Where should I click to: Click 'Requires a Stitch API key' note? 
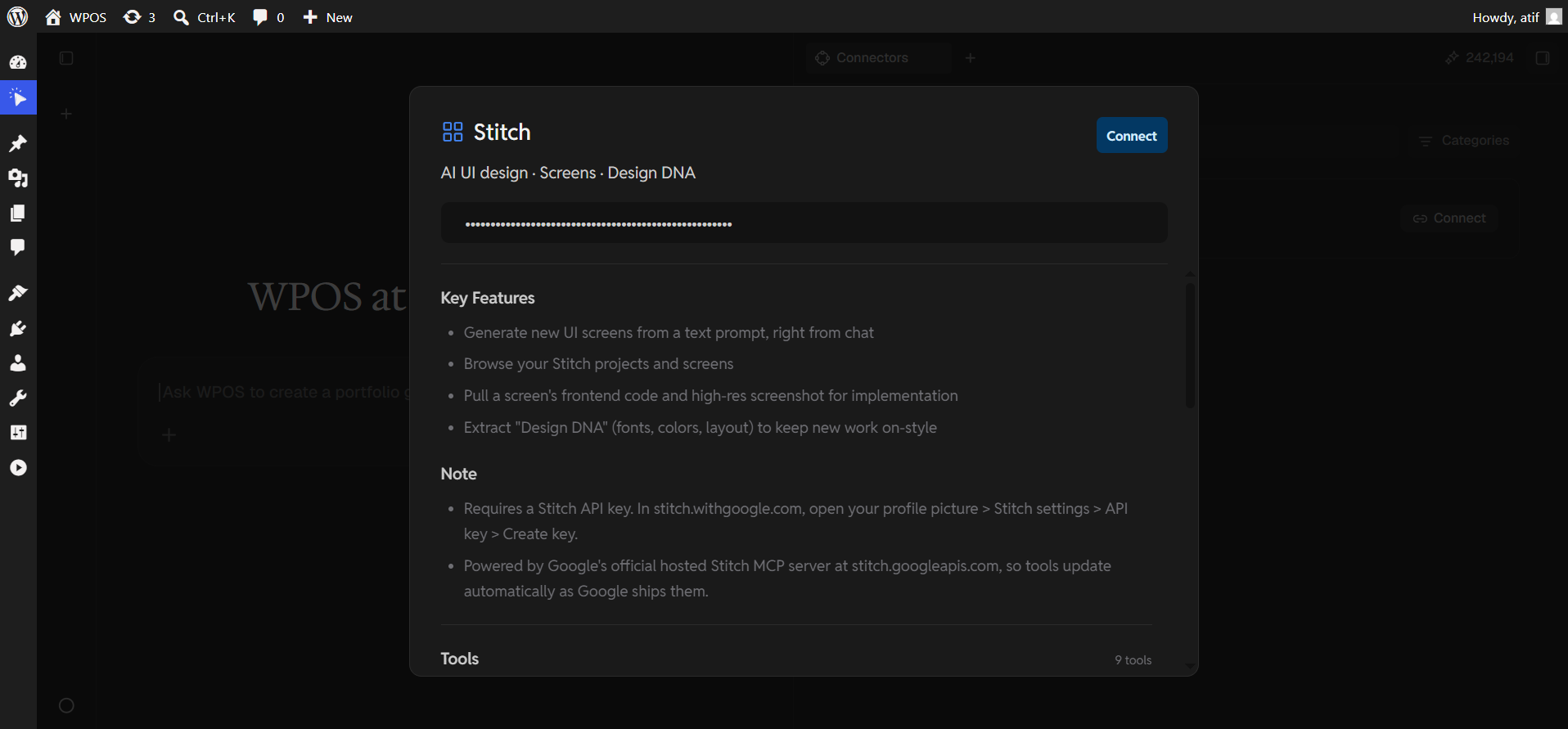pyautogui.click(x=795, y=521)
